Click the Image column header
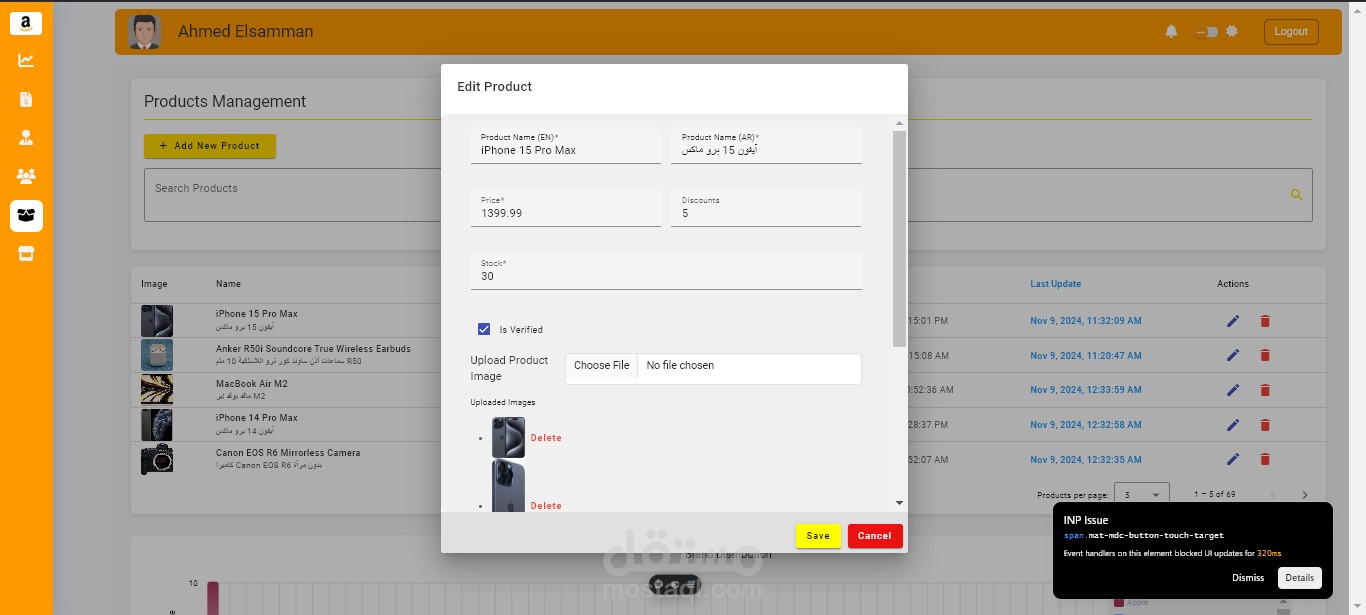 pos(154,284)
